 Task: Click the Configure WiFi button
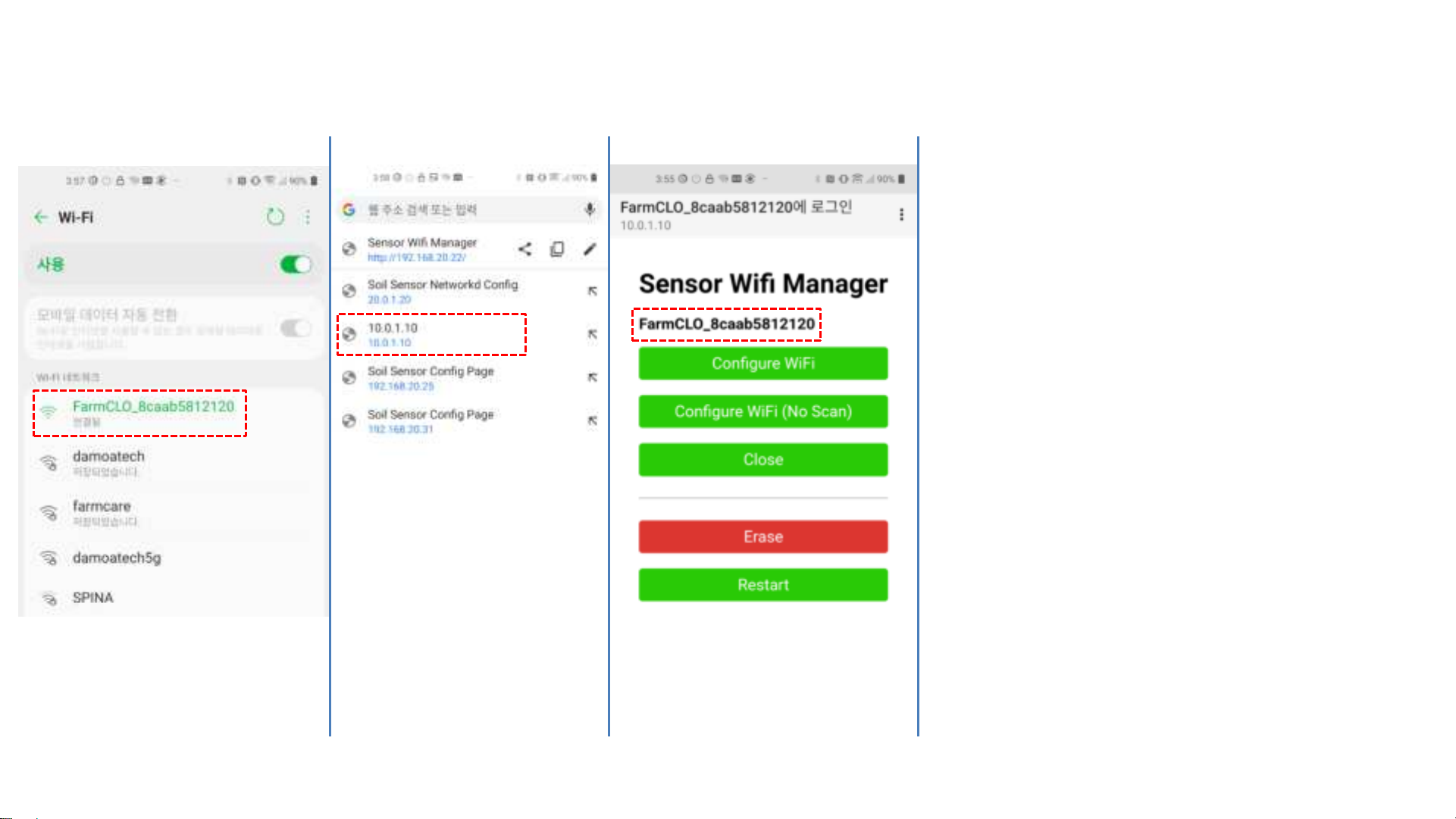point(763,364)
